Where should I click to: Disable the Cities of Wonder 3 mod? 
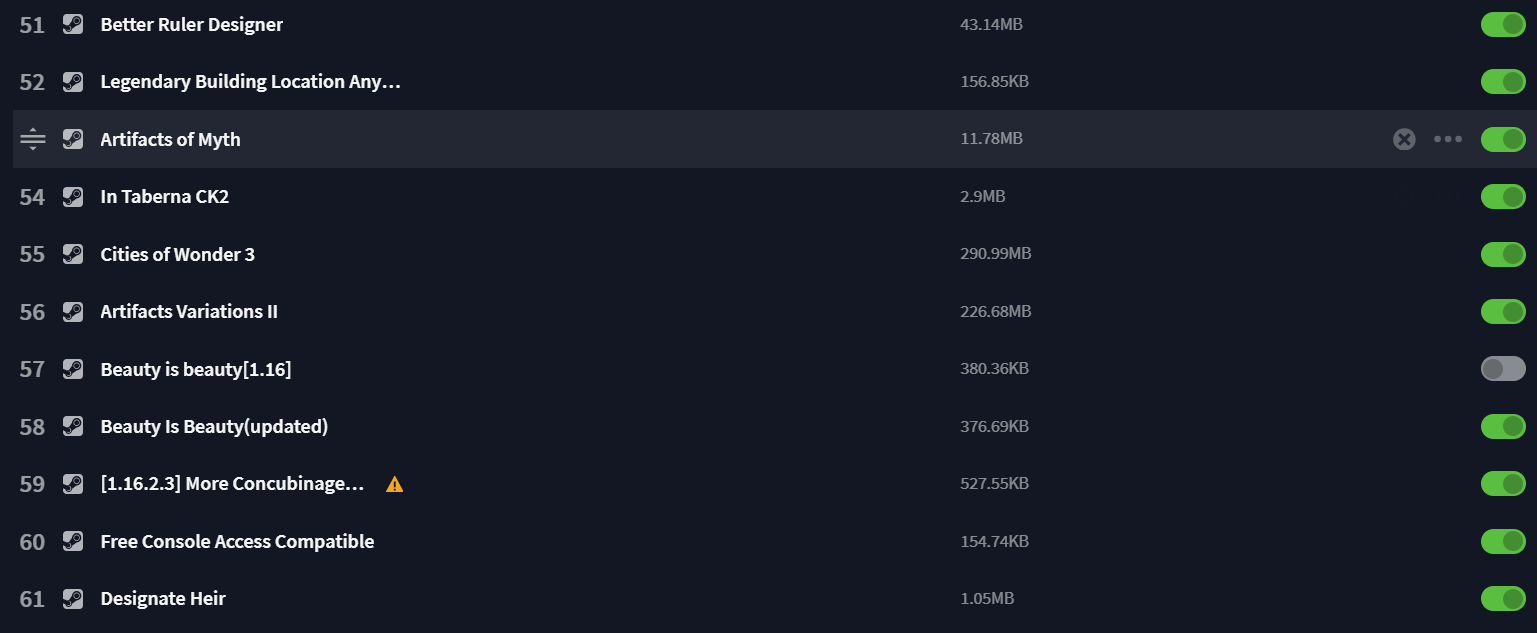point(1503,254)
